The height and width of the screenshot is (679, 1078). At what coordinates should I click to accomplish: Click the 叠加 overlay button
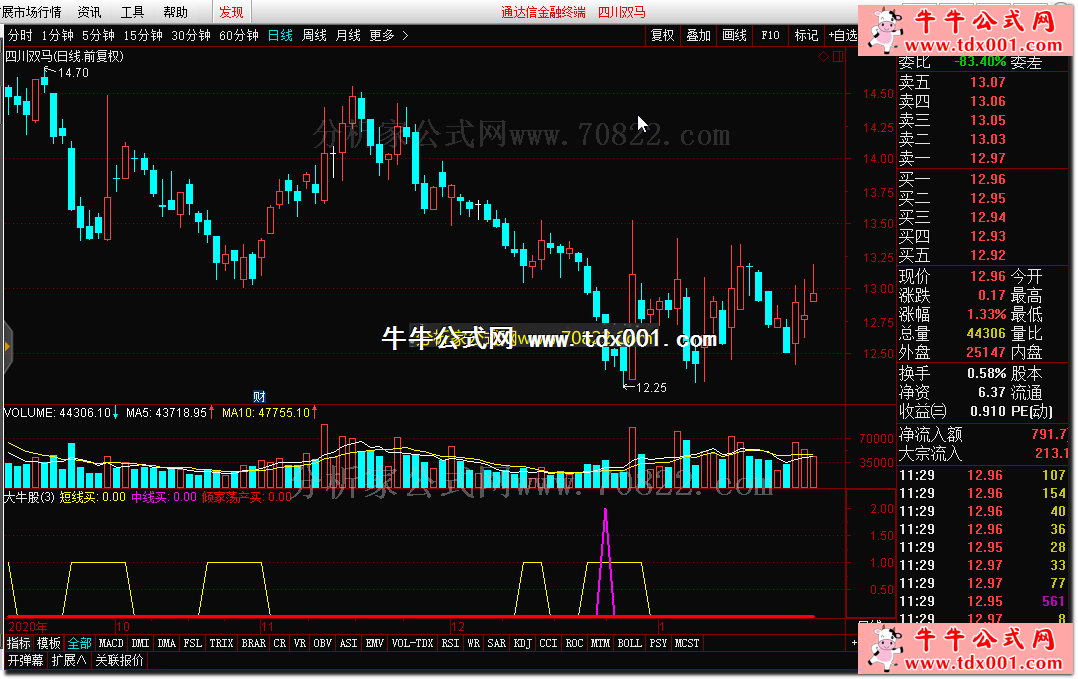tap(698, 35)
